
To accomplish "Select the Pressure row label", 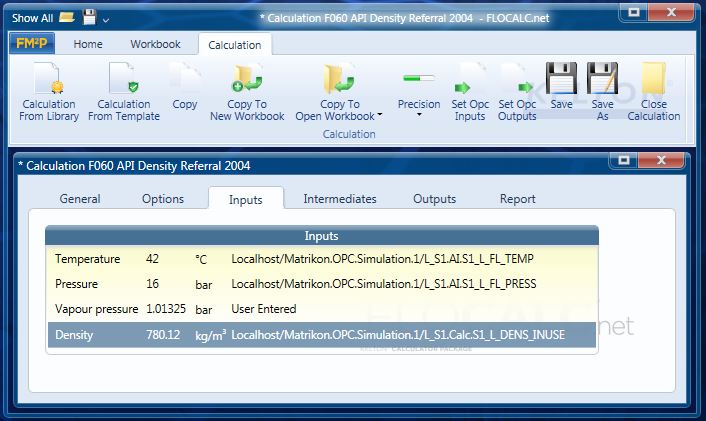I will pos(77,284).
